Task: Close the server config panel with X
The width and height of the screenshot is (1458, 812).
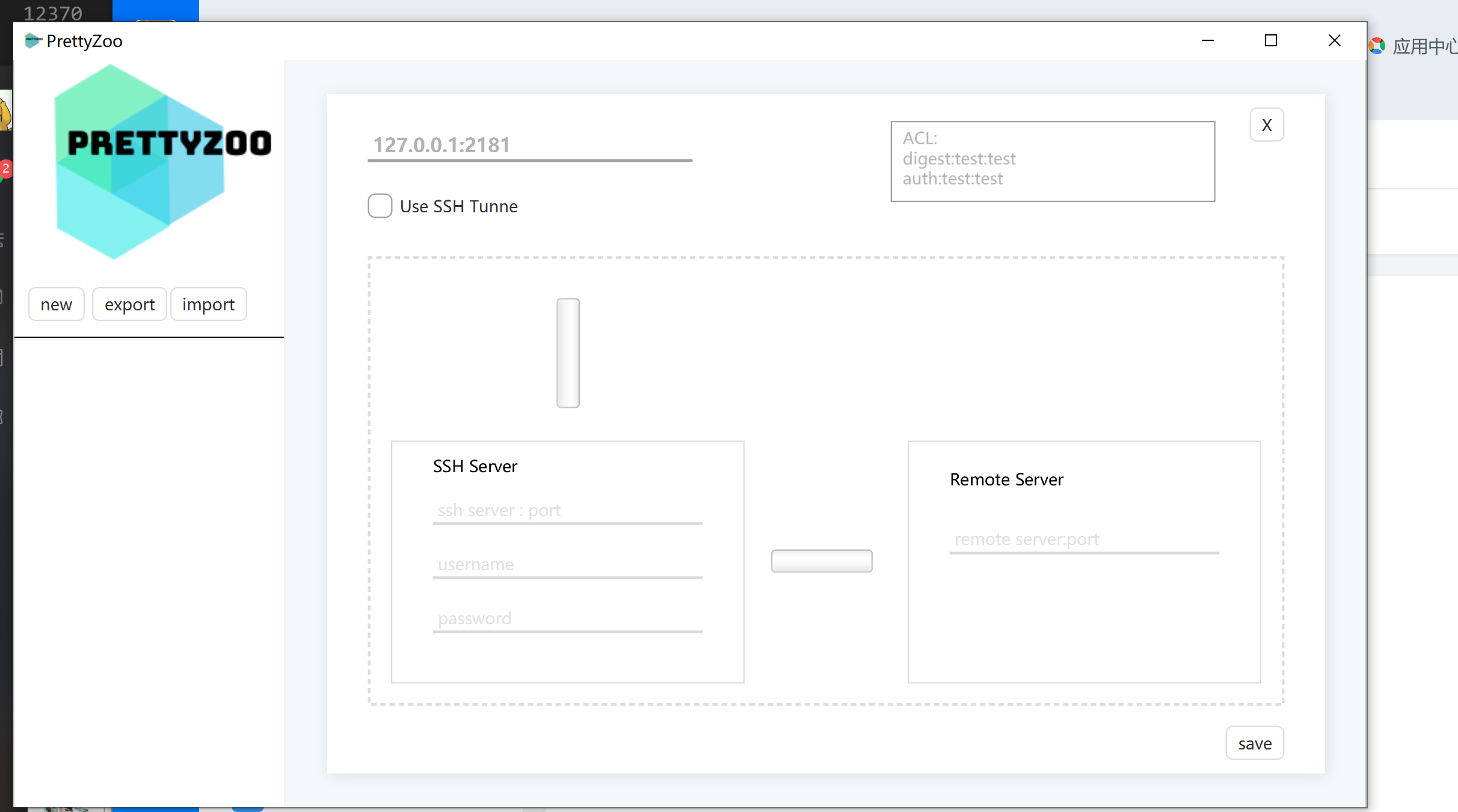Action: tap(1266, 125)
